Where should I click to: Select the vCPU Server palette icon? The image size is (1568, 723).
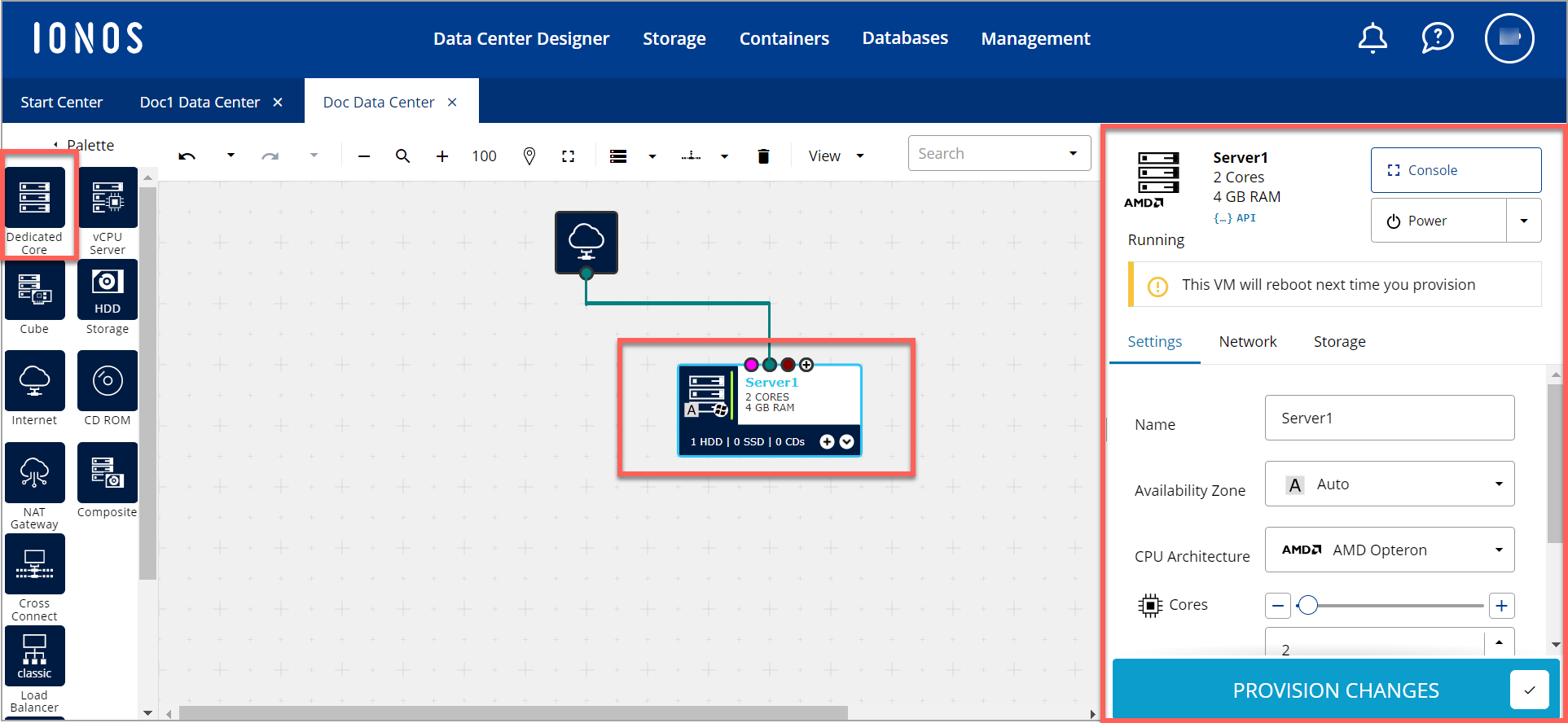point(108,198)
